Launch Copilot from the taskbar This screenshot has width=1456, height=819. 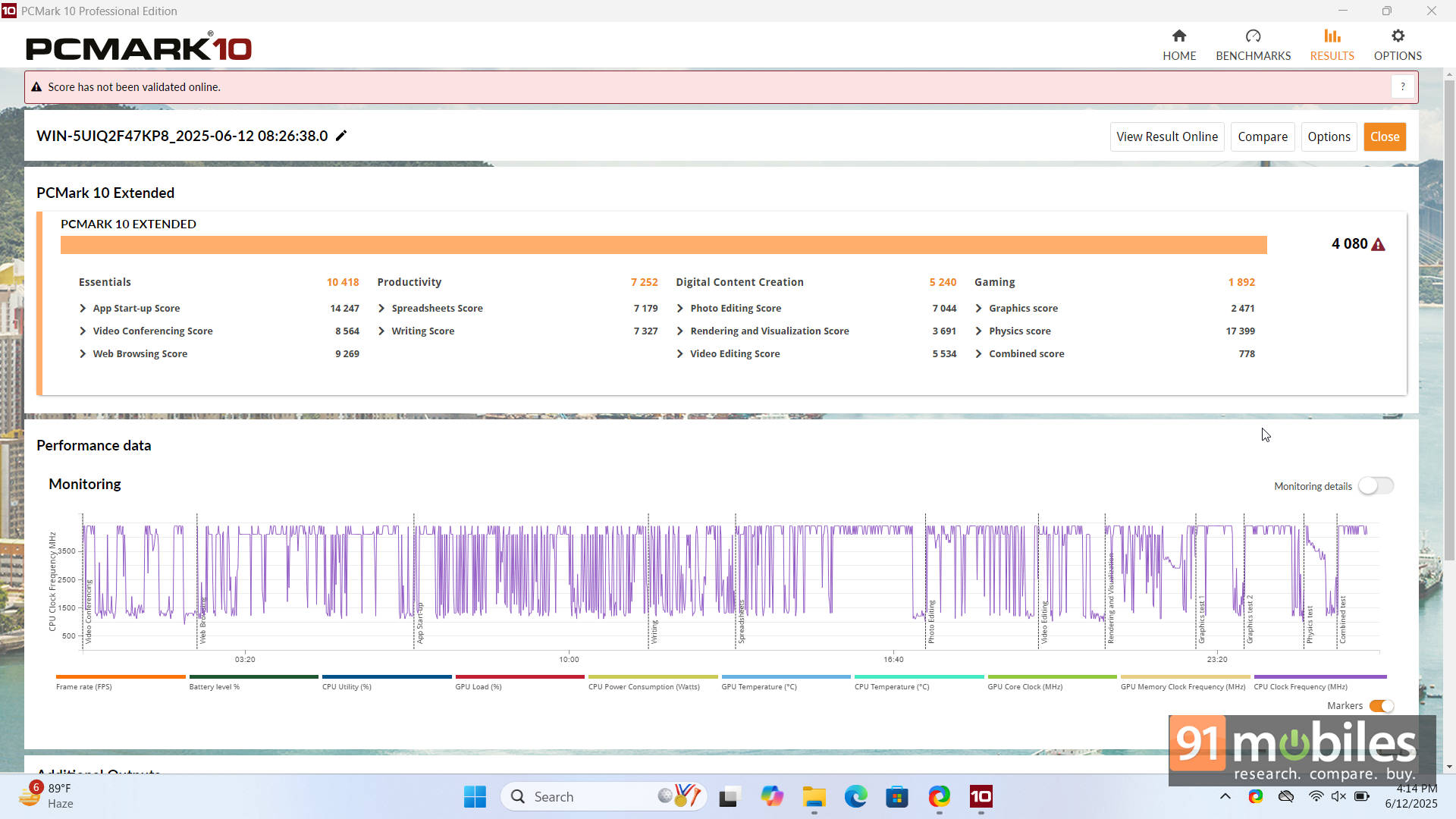click(x=772, y=797)
